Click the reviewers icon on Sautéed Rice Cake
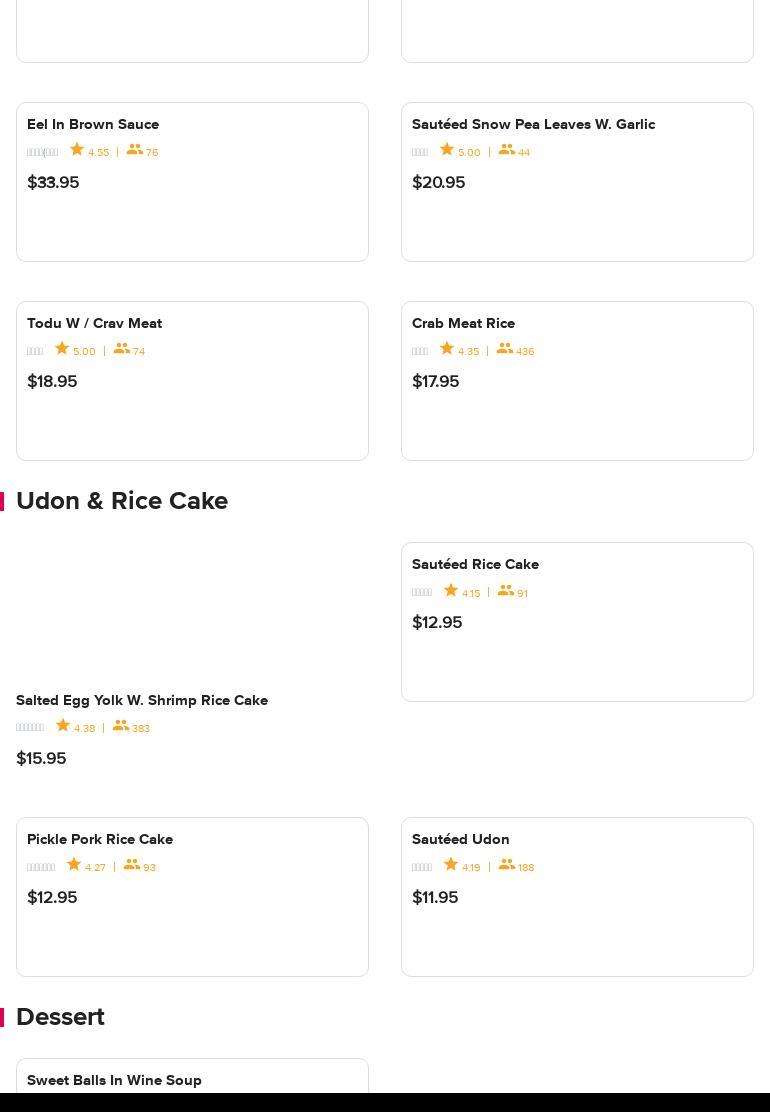The width and height of the screenshot is (770, 1112). click(x=506, y=591)
